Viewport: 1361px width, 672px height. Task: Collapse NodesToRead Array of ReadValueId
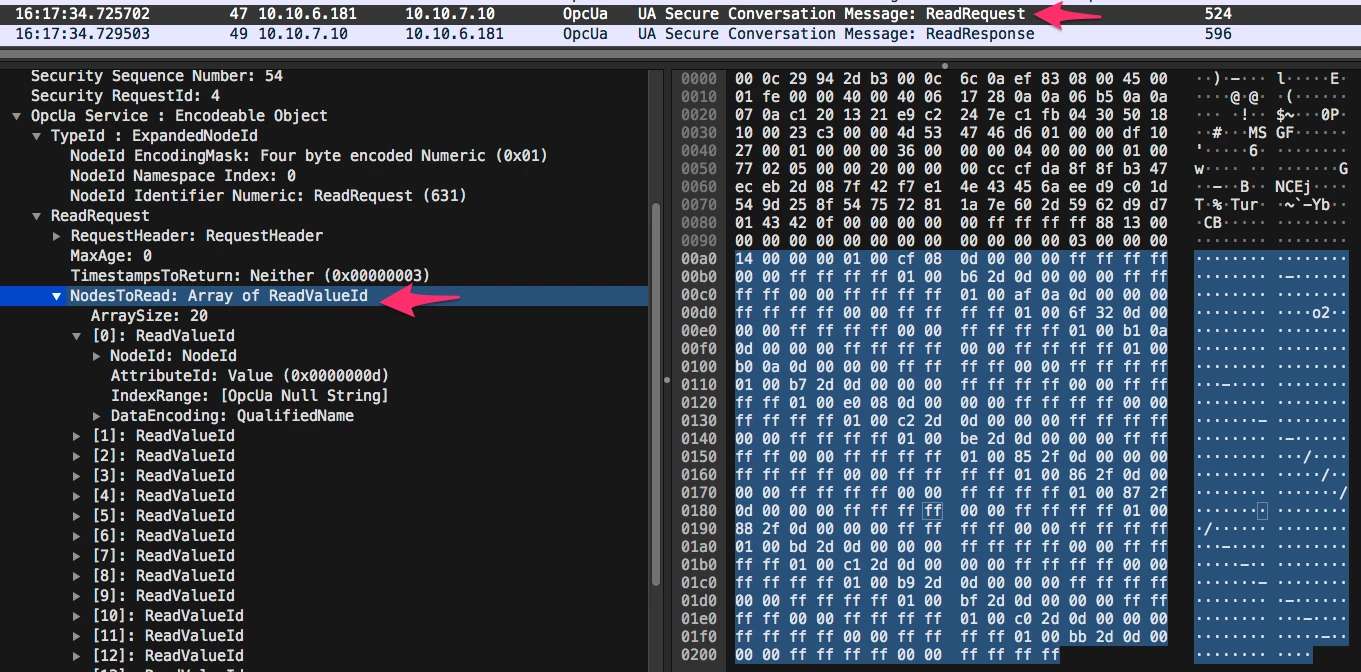57,296
